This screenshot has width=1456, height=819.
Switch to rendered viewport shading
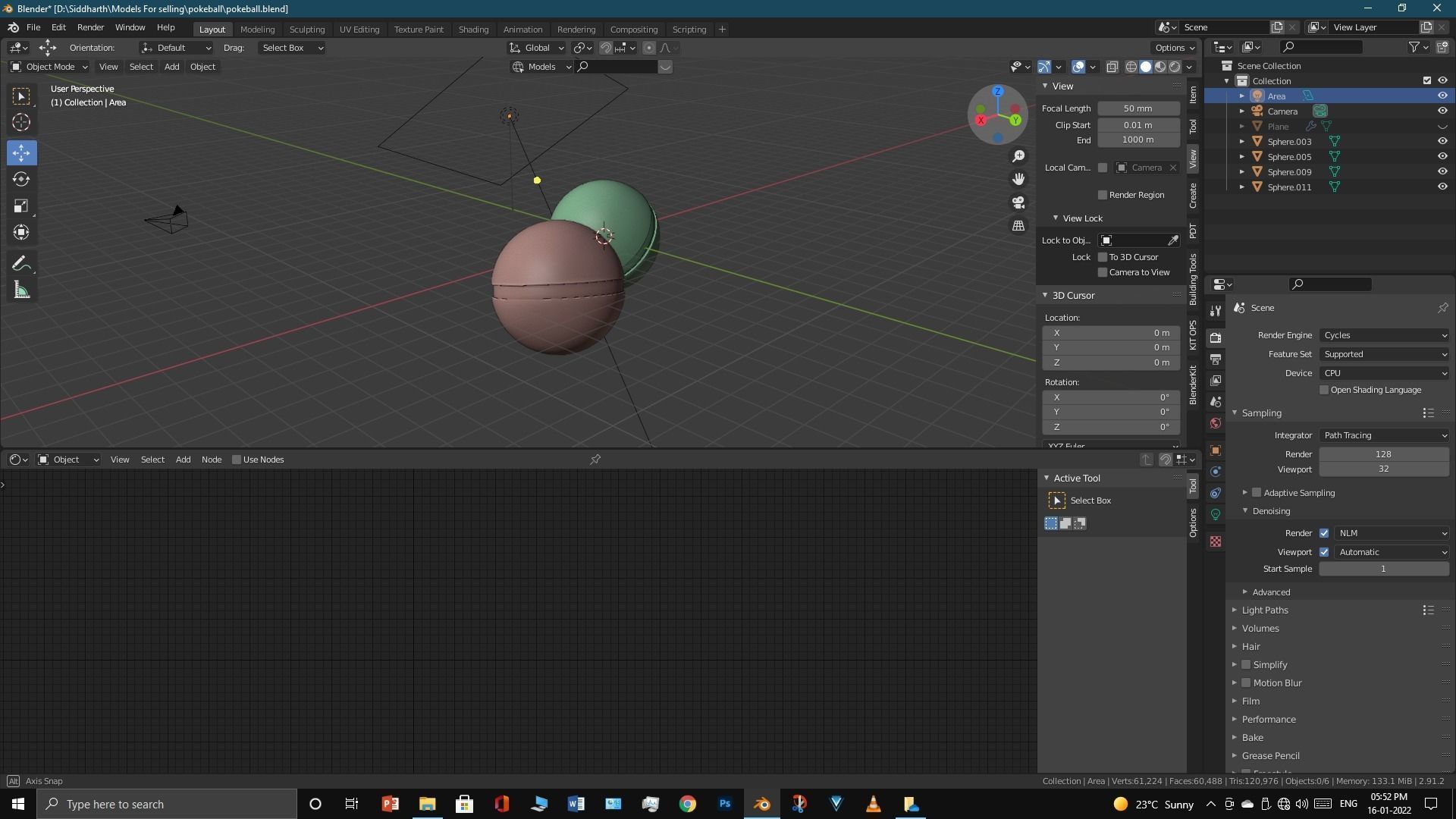tap(1175, 67)
